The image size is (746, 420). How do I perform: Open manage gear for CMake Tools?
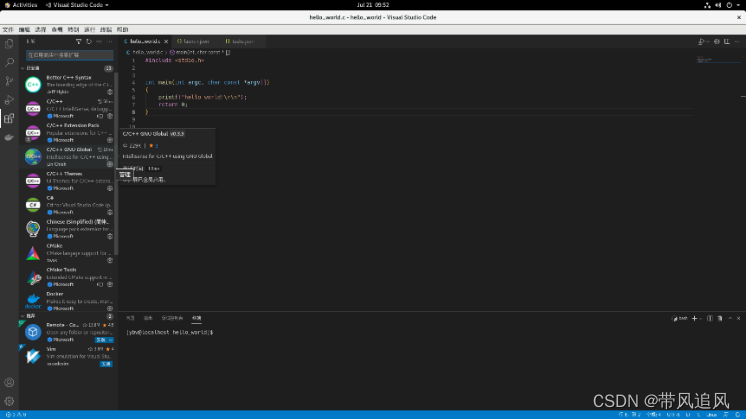110,284
